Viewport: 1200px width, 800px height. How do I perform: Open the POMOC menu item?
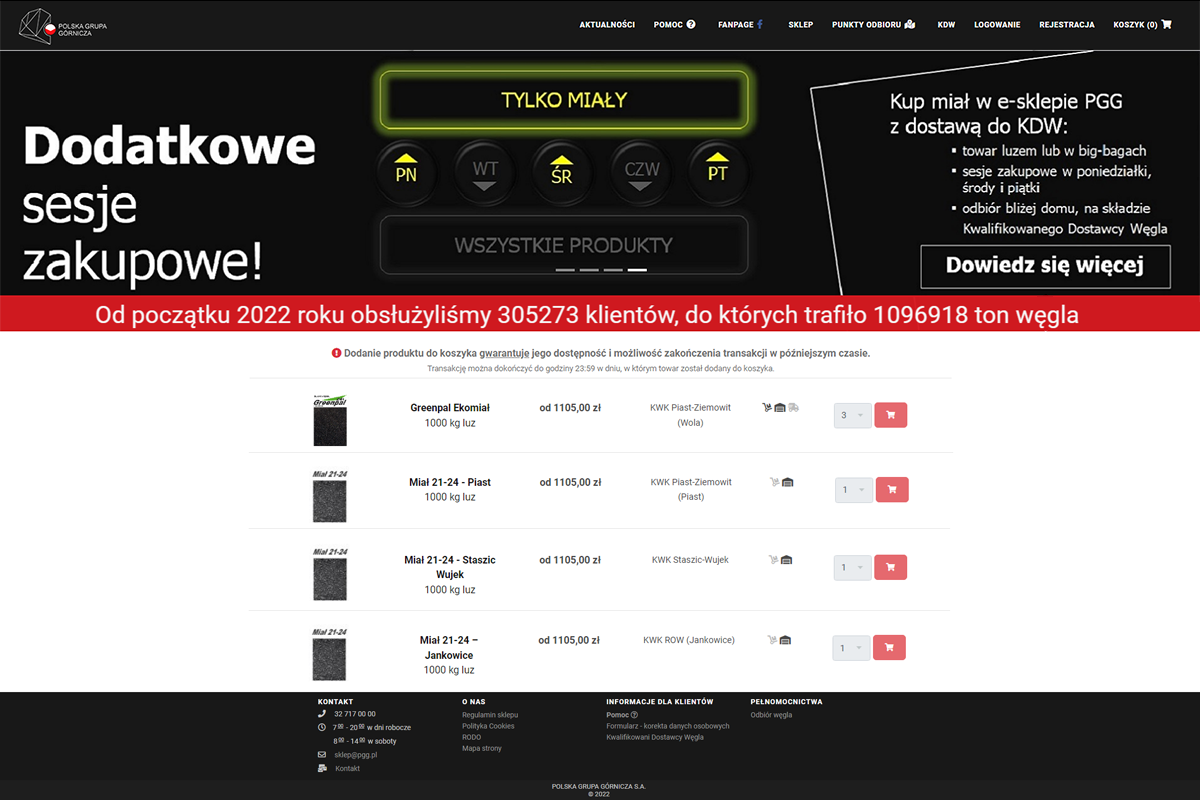click(674, 24)
